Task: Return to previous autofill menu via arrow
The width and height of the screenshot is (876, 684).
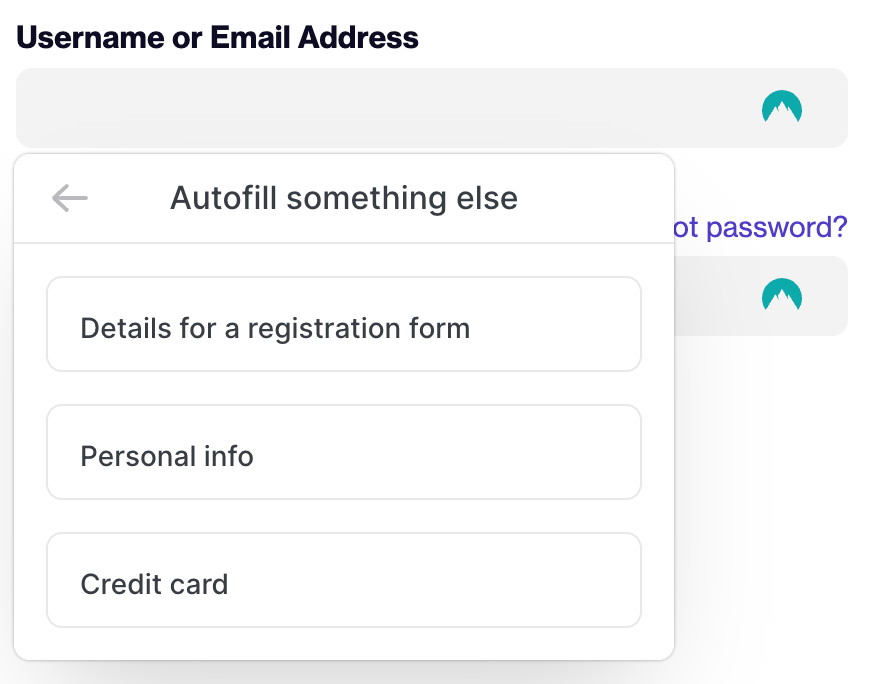Action: 70,198
